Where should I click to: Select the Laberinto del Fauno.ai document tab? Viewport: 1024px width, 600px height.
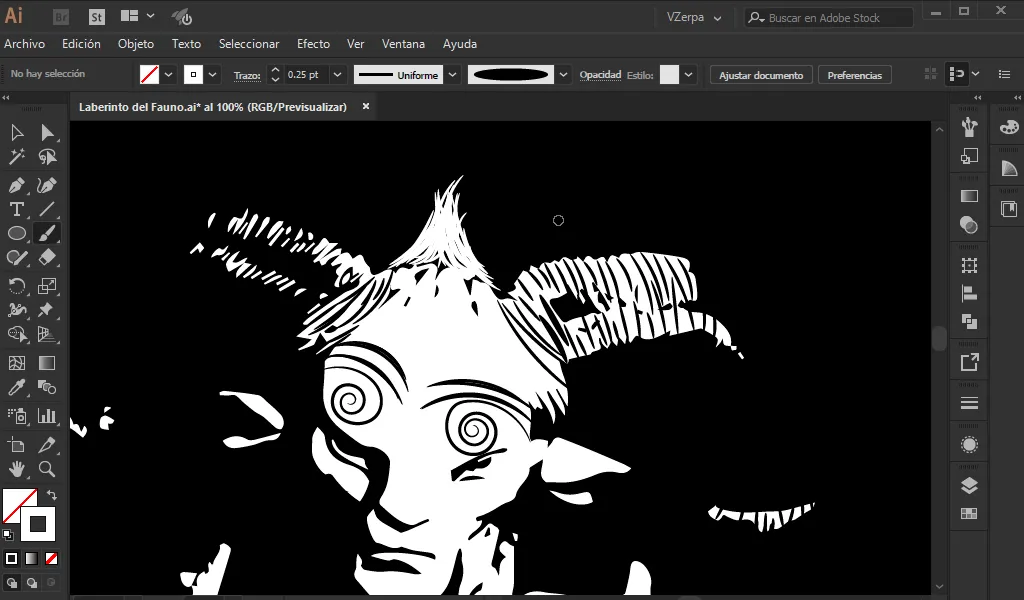(x=213, y=106)
